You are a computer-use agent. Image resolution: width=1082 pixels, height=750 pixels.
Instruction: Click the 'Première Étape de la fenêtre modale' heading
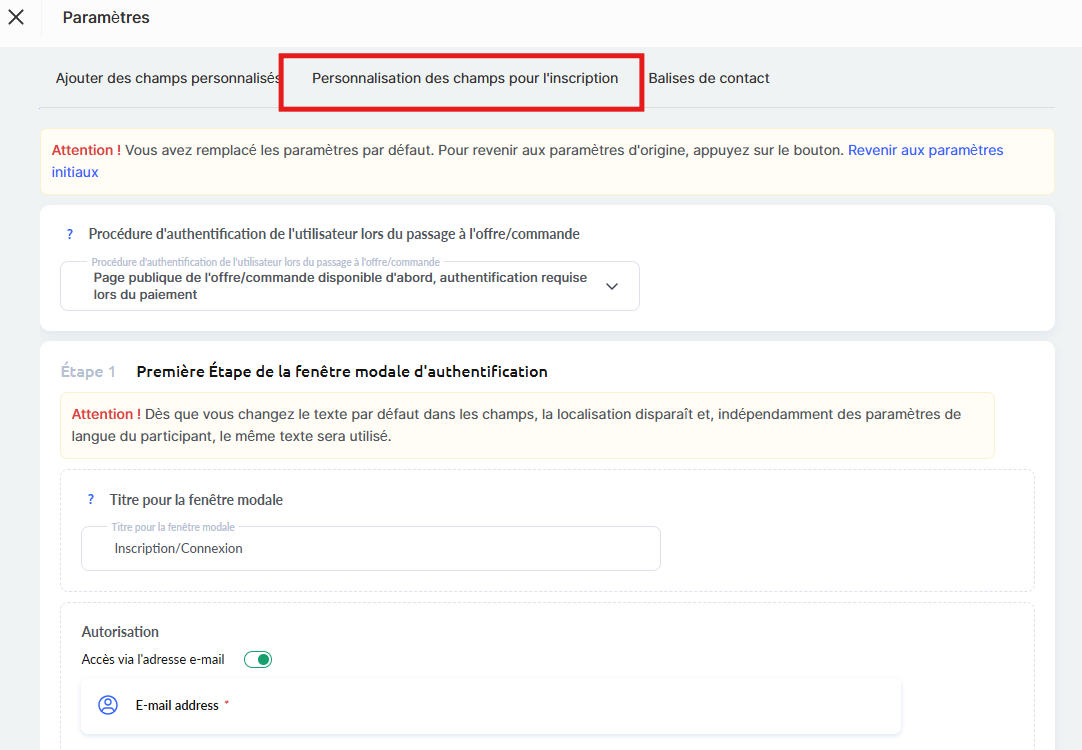pos(342,372)
